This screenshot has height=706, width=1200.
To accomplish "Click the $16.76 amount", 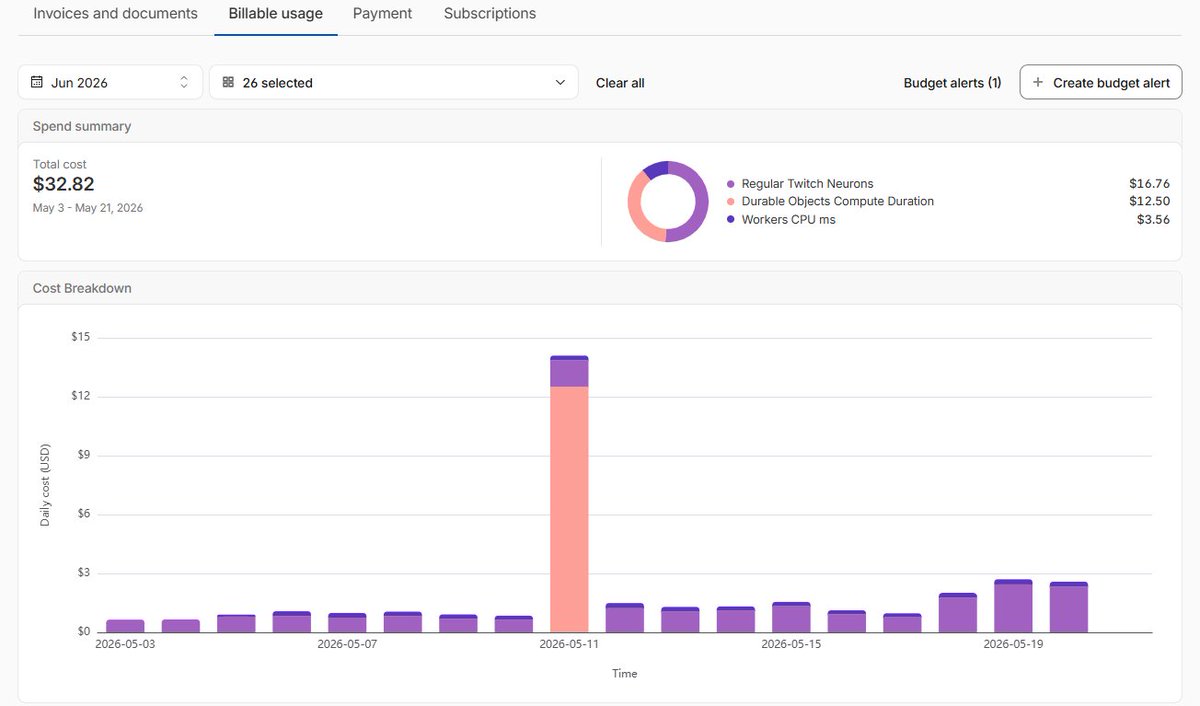I will coord(1149,184).
